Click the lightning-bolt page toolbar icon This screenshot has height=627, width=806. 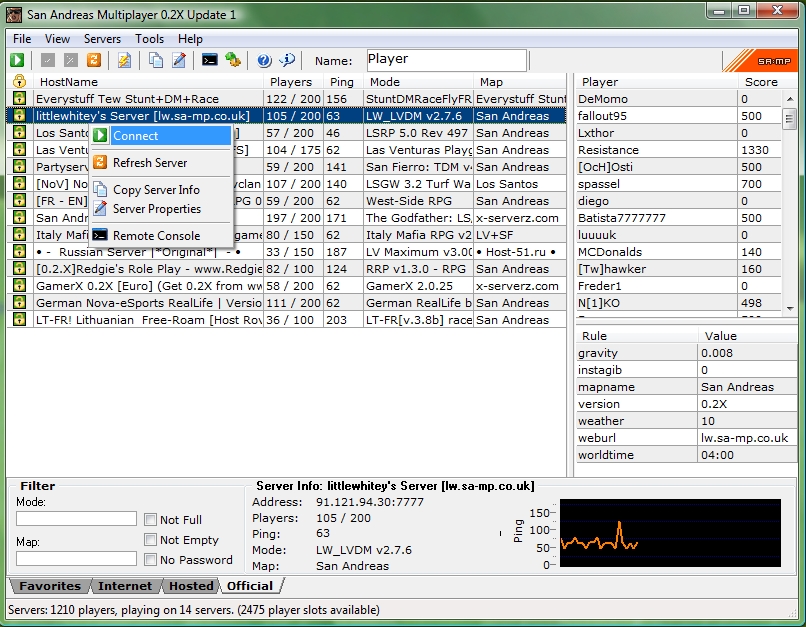click(124, 61)
